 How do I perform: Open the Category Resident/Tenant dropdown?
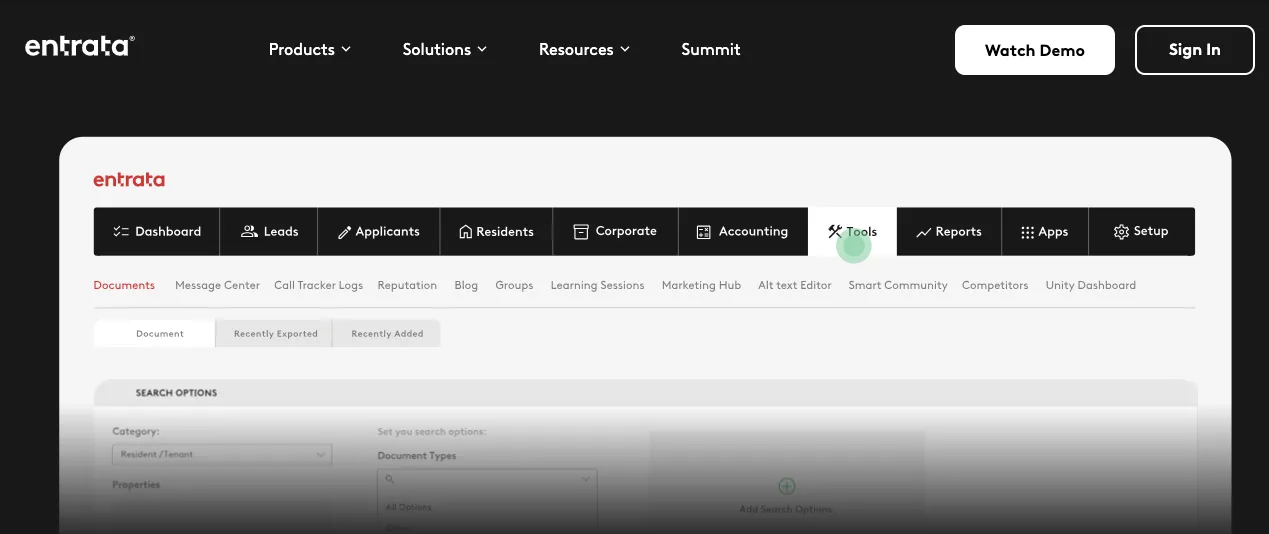pos(222,454)
